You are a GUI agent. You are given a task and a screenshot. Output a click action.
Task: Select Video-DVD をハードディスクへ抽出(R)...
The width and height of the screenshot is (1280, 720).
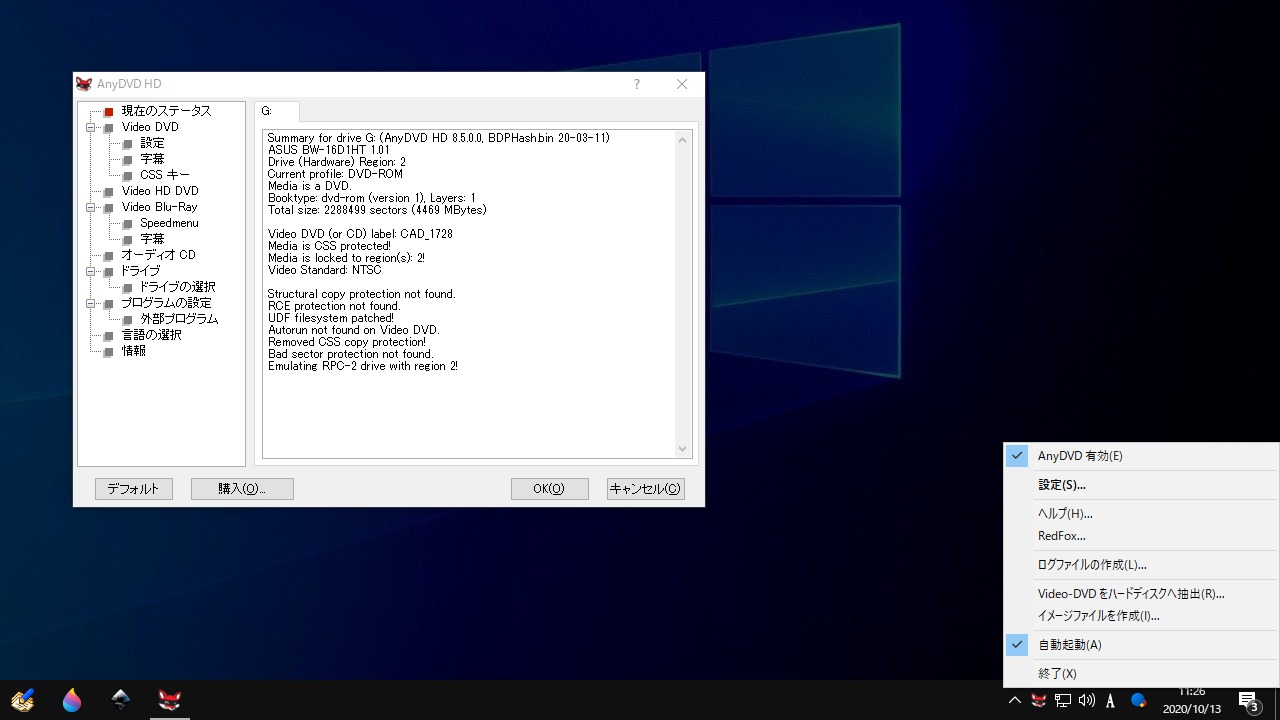click(1141, 594)
